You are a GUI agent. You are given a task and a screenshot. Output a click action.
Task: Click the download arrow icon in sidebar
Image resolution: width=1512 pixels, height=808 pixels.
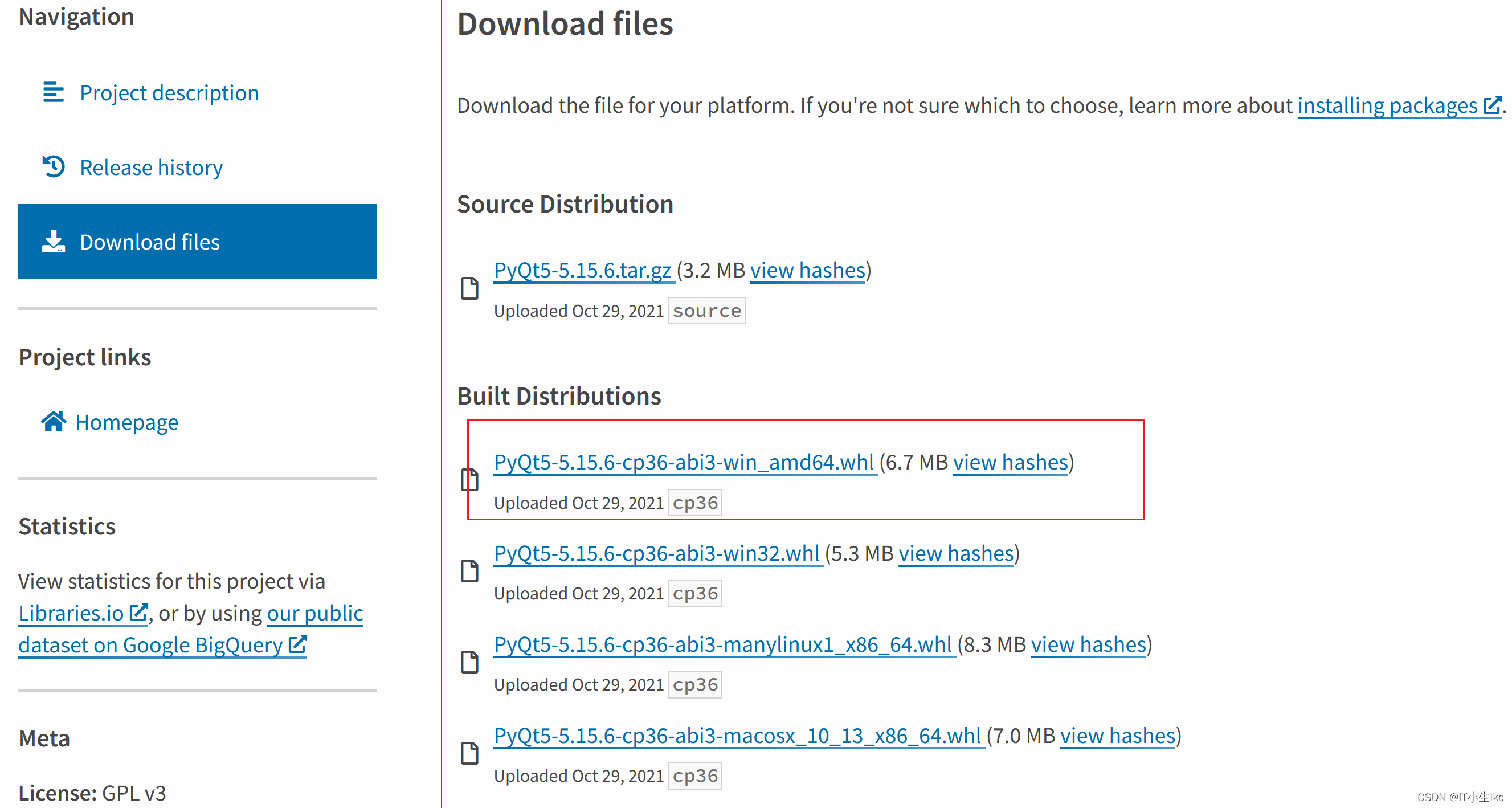click(x=54, y=242)
